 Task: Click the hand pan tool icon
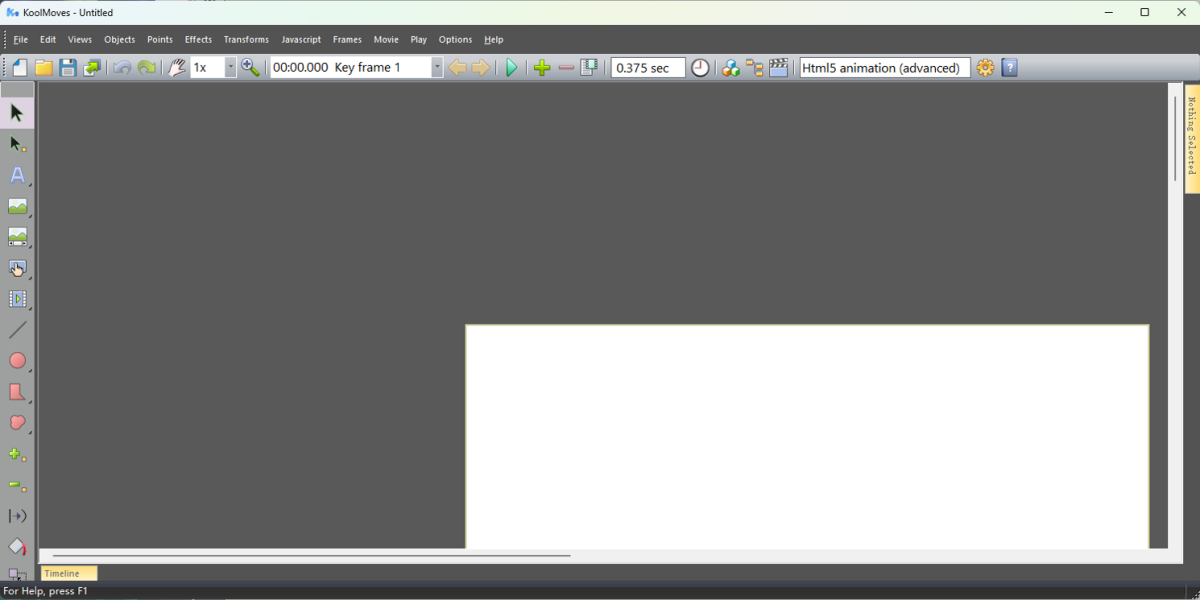[176, 68]
